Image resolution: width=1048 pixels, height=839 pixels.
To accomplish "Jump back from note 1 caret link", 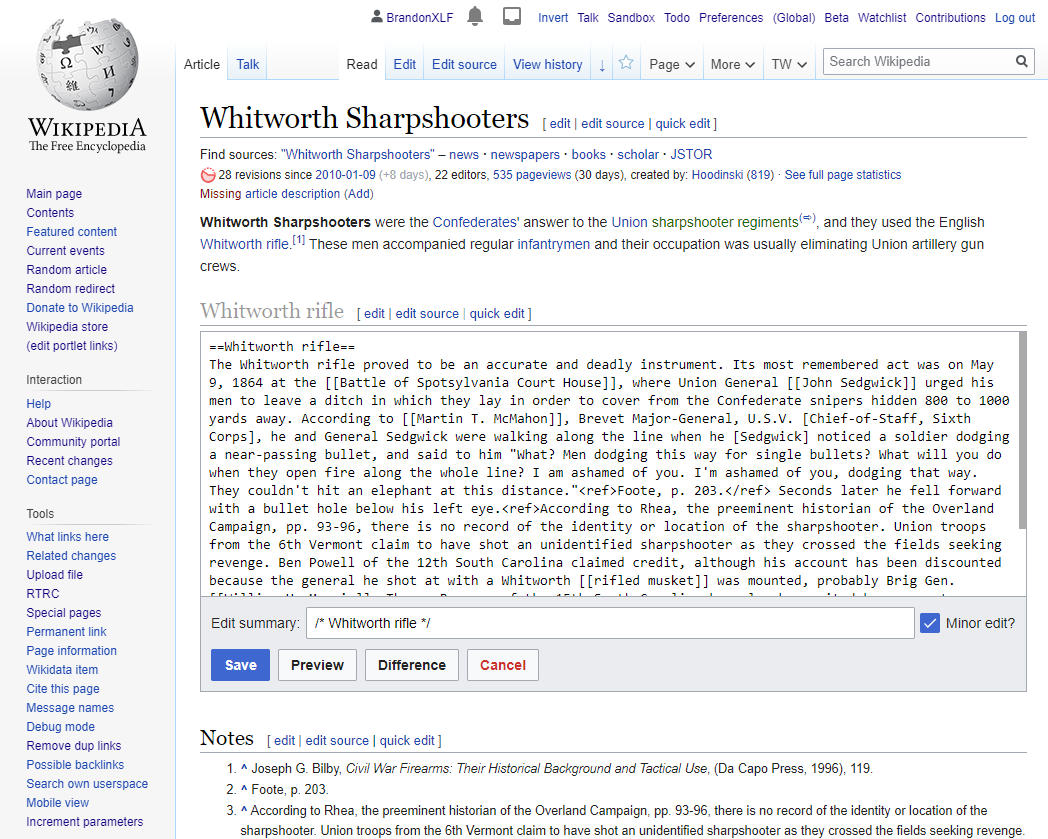I will (244, 768).
